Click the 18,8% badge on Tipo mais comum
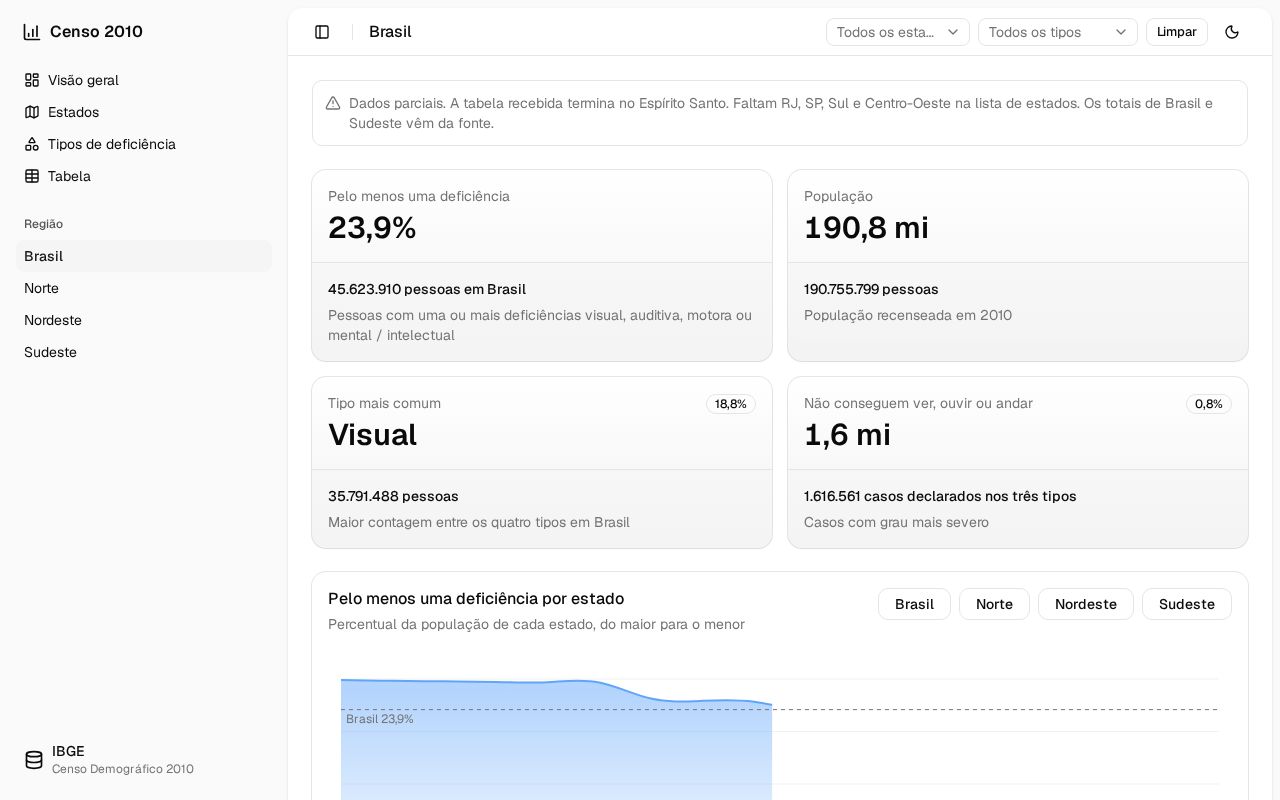This screenshot has height=800, width=1280. (x=731, y=404)
